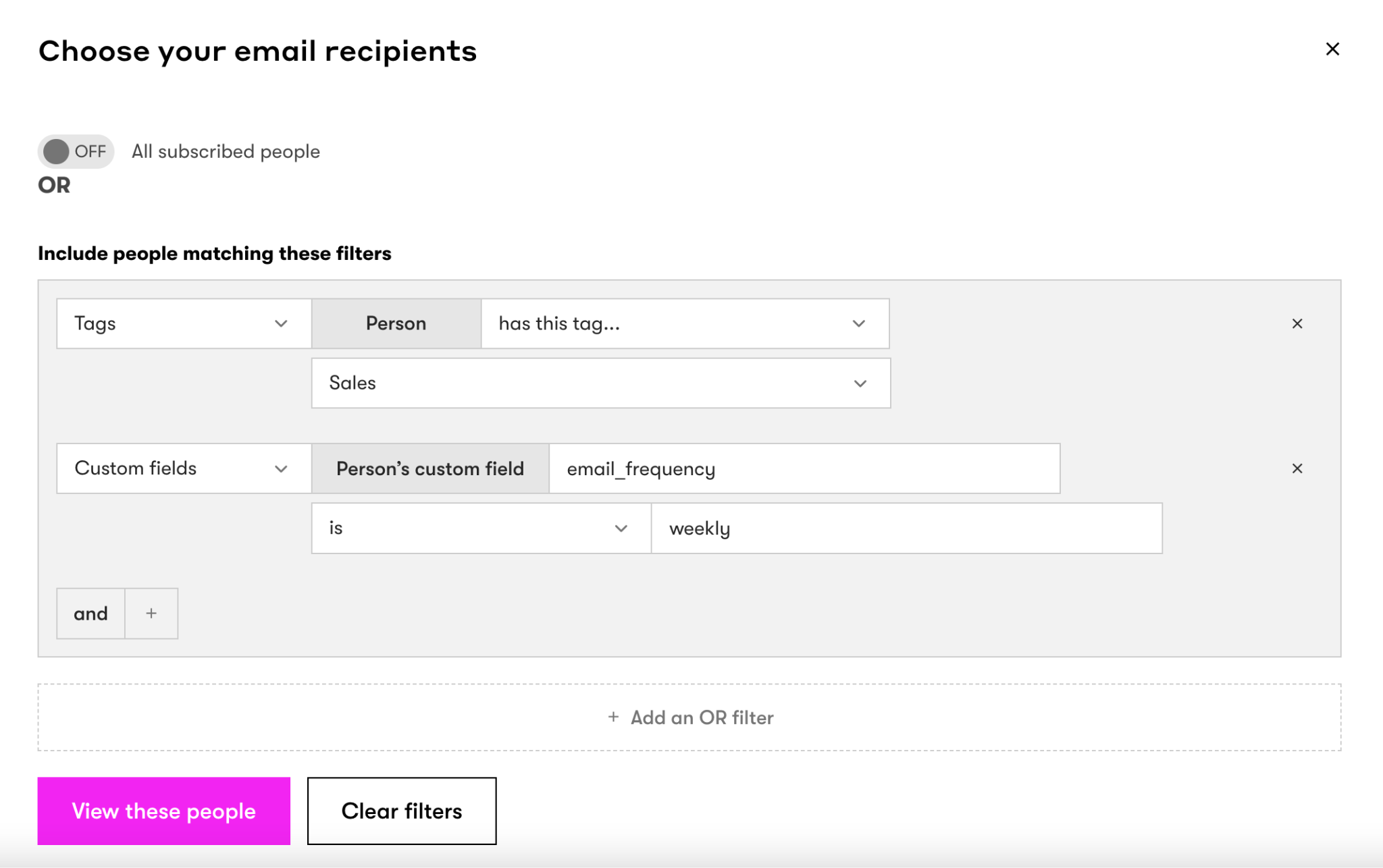Screen dimensions: 1383x868
Task: Click the 'and' condition button
Action: (90, 613)
